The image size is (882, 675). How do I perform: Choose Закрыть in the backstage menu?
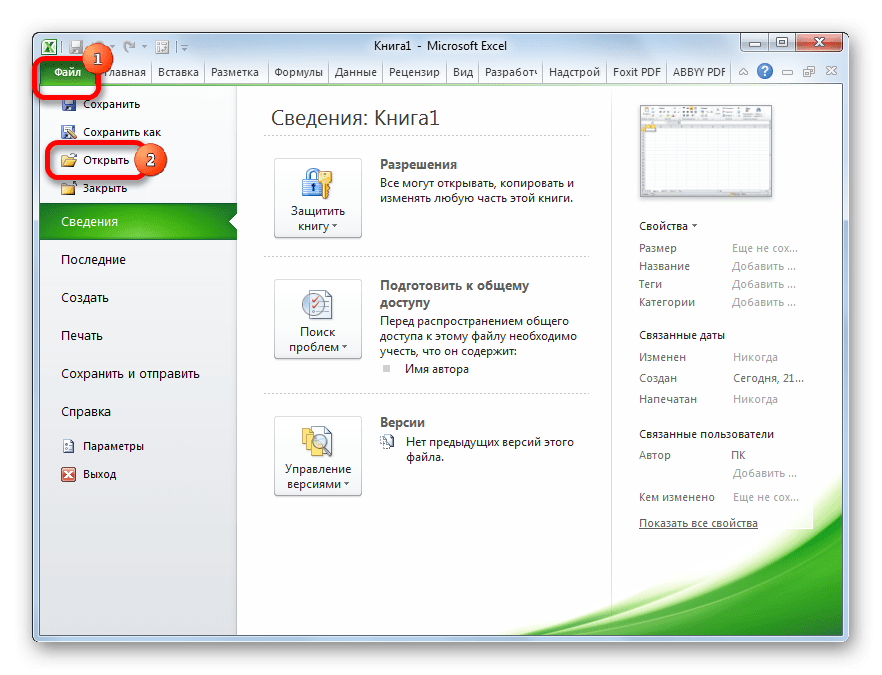tap(105, 188)
